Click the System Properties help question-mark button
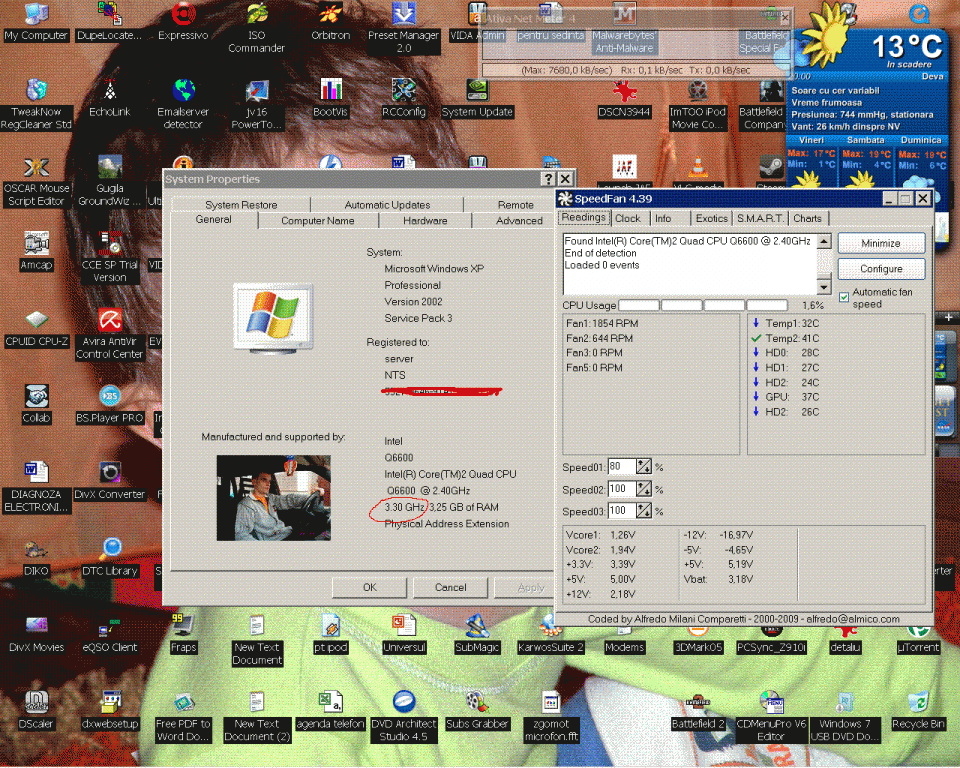 (x=548, y=179)
